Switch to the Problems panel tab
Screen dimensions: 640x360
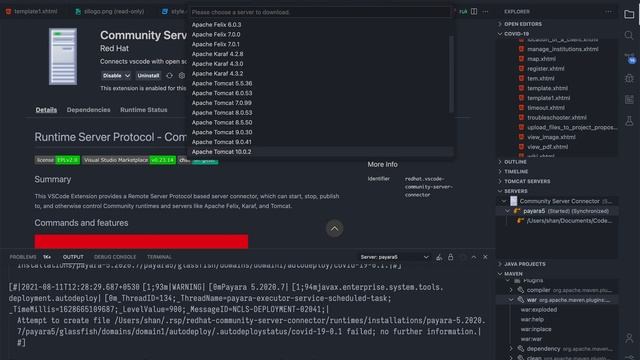[x=23, y=257]
